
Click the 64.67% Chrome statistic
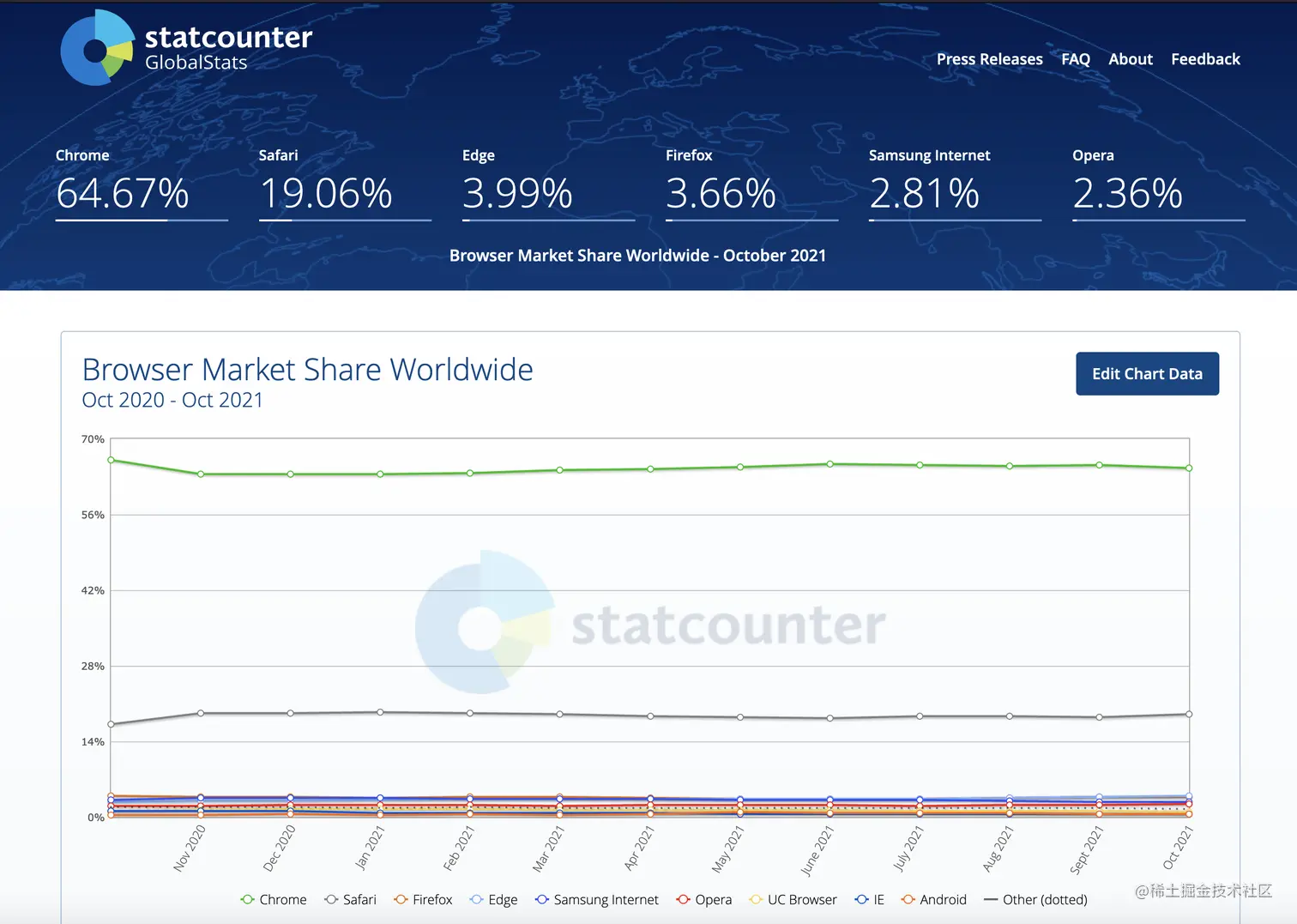tap(123, 194)
